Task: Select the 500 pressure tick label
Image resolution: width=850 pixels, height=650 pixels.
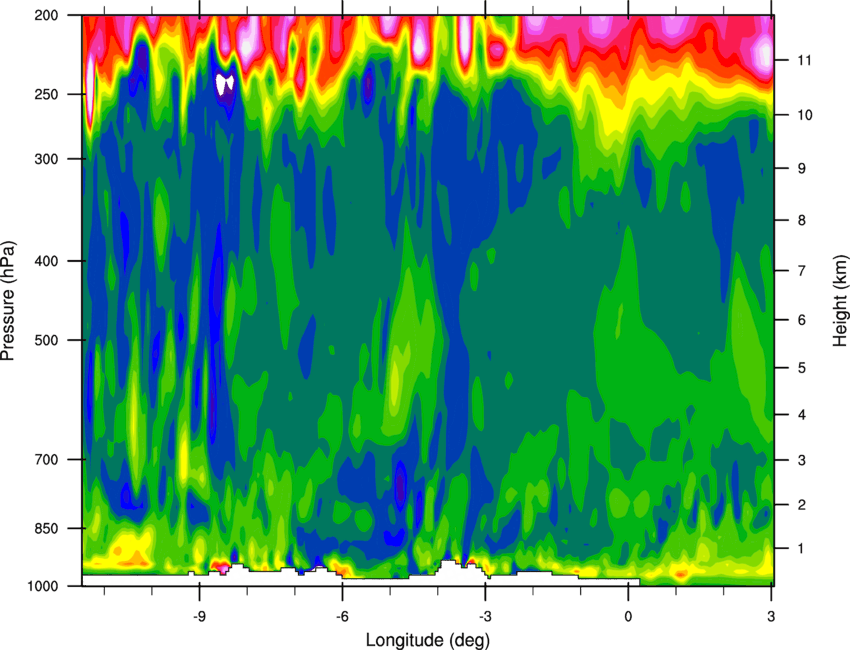Action: coord(47,340)
